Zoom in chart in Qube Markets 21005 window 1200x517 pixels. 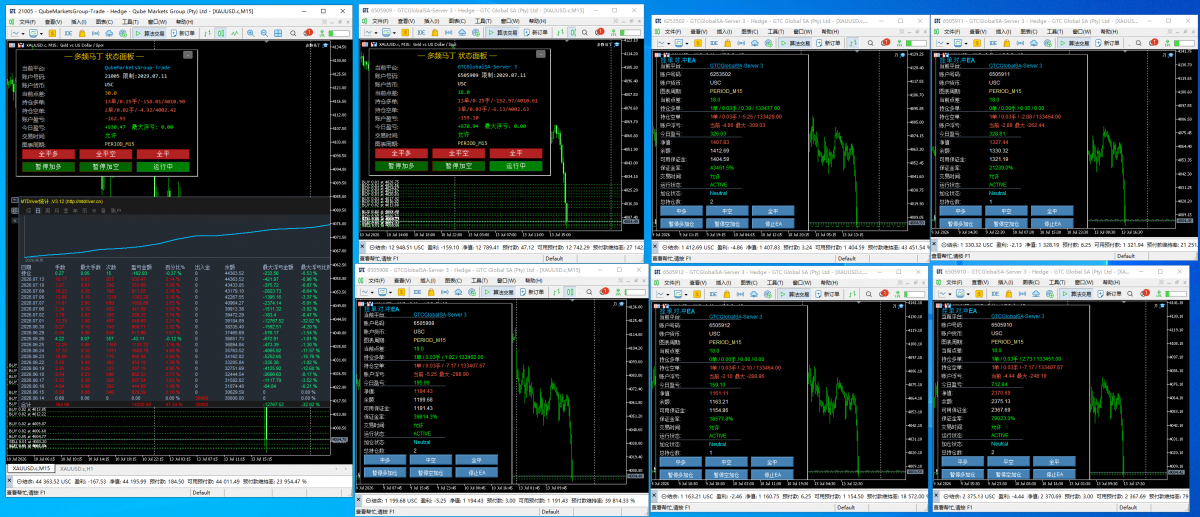pyautogui.click(x=250, y=33)
